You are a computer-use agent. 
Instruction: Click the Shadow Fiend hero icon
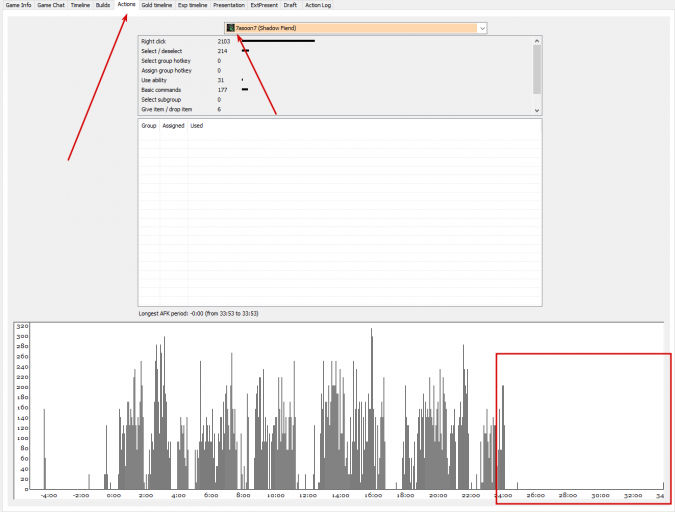tap(230, 28)
